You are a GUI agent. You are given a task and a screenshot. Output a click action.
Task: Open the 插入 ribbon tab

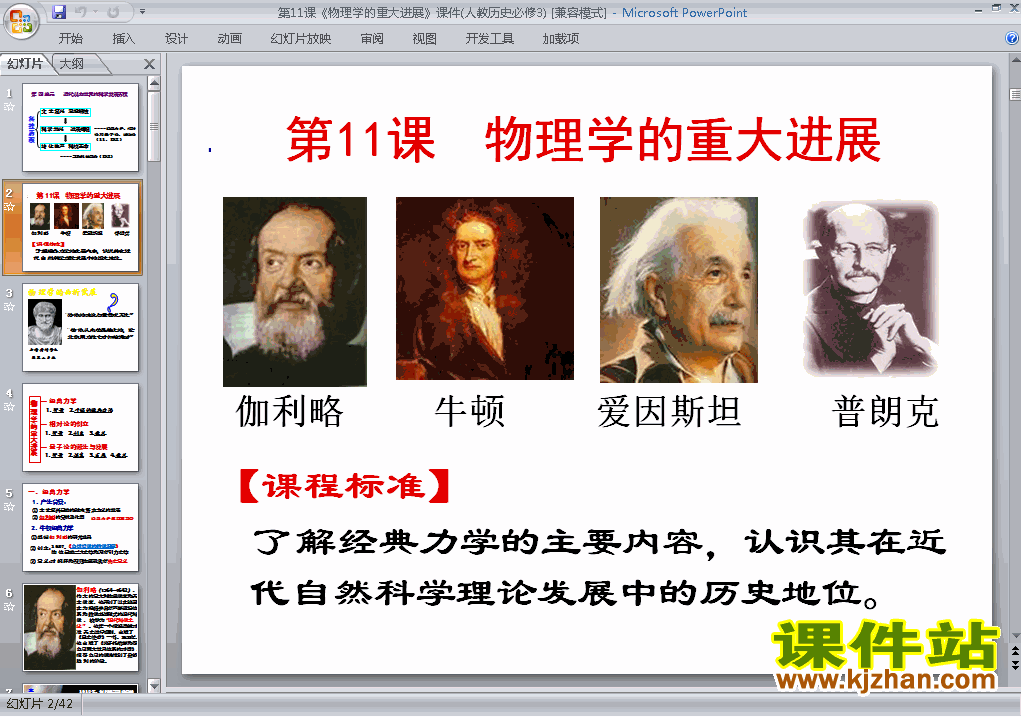[124, 38]
